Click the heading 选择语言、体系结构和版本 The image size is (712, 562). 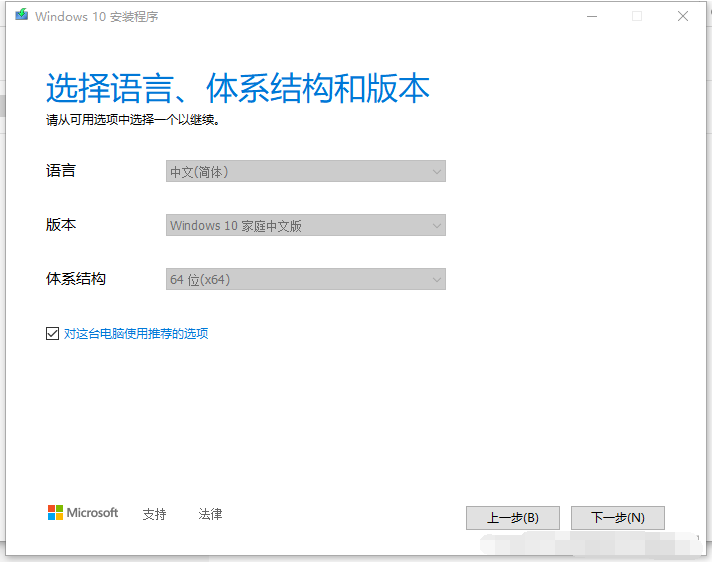237,88
